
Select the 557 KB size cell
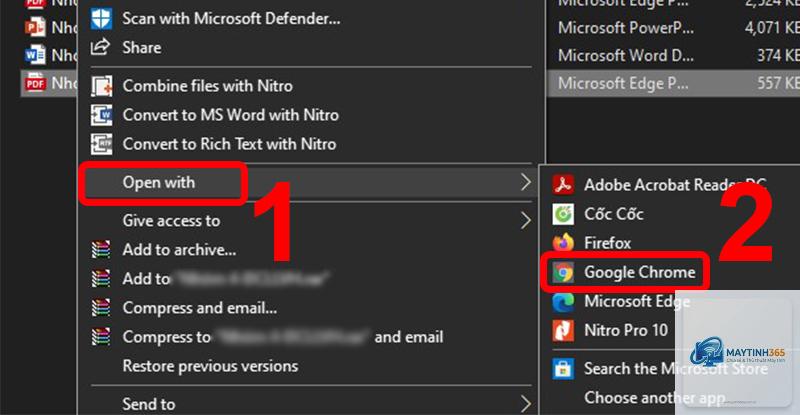pyautogui.click(x=778, y=83)
